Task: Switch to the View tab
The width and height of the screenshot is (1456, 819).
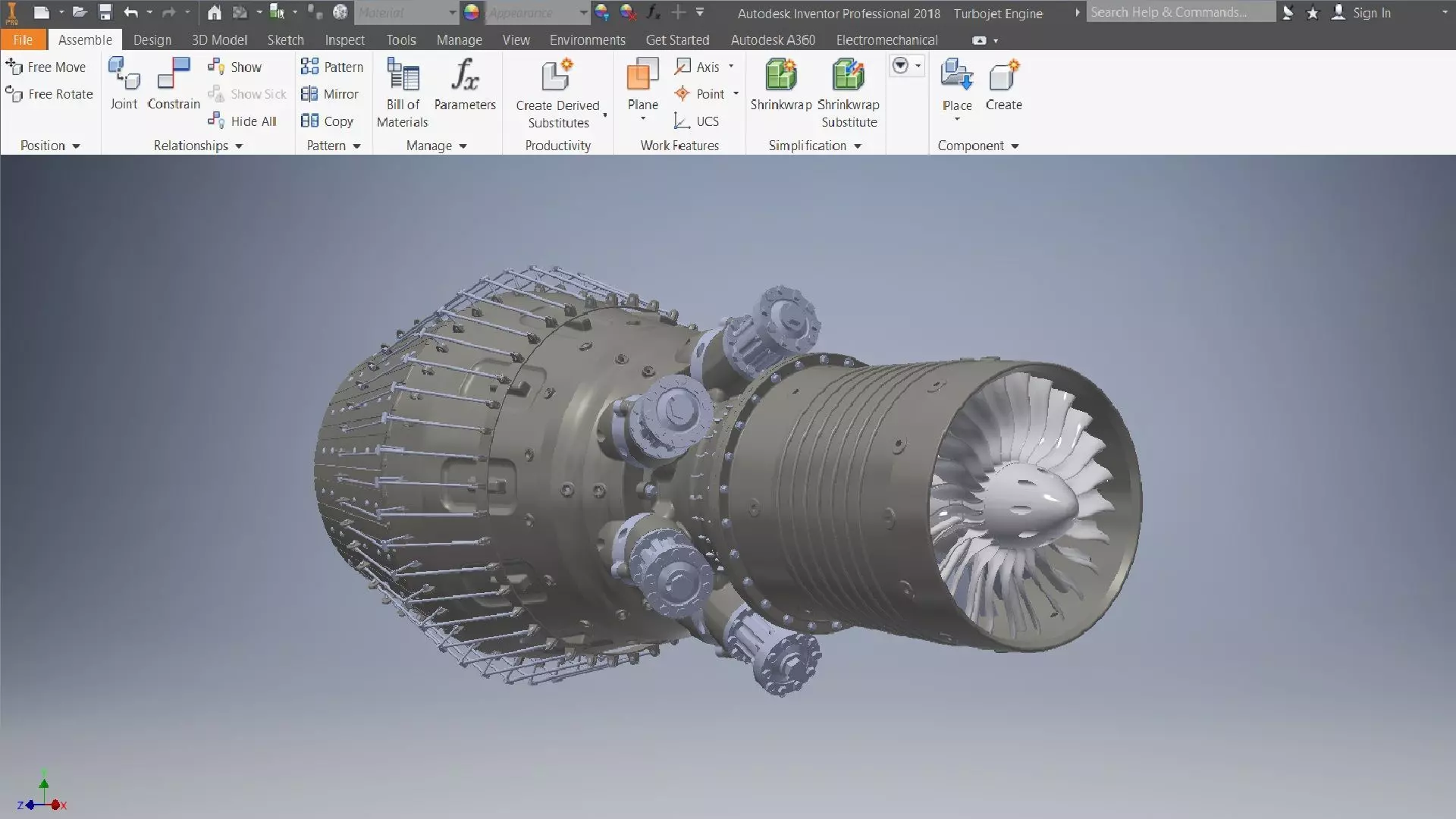Action: point(516,40)
